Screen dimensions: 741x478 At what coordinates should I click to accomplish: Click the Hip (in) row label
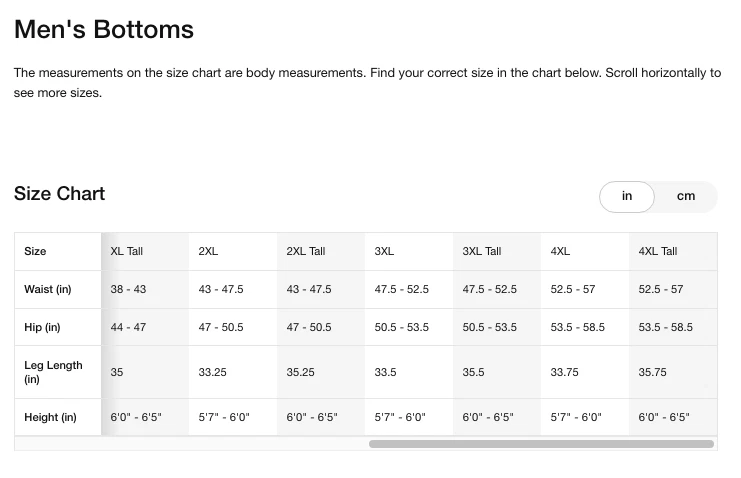coord(42,327)
